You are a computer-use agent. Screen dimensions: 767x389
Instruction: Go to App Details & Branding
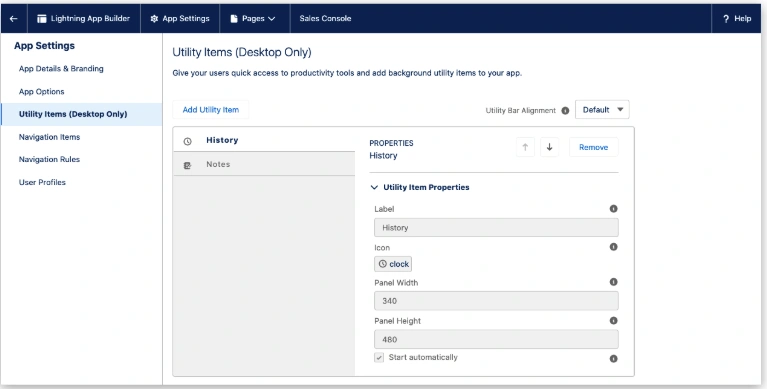pyautogui.click(x=61, y=69)
